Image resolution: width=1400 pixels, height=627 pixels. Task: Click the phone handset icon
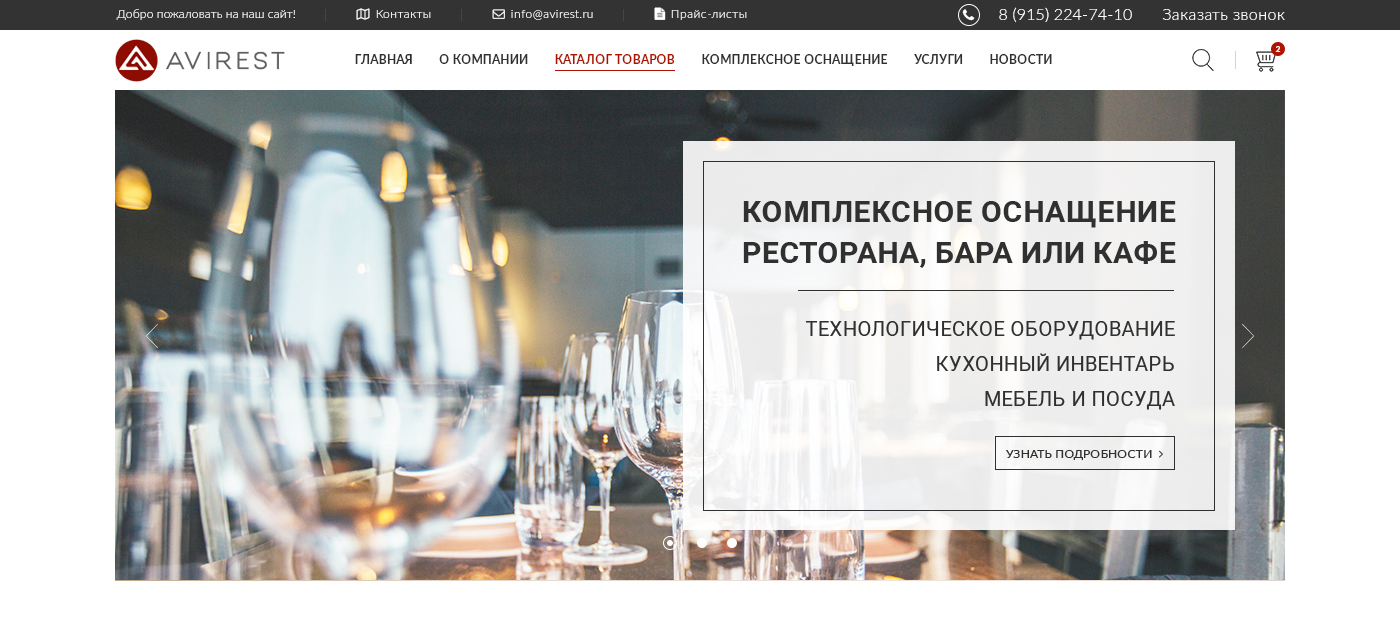(969, 15)
